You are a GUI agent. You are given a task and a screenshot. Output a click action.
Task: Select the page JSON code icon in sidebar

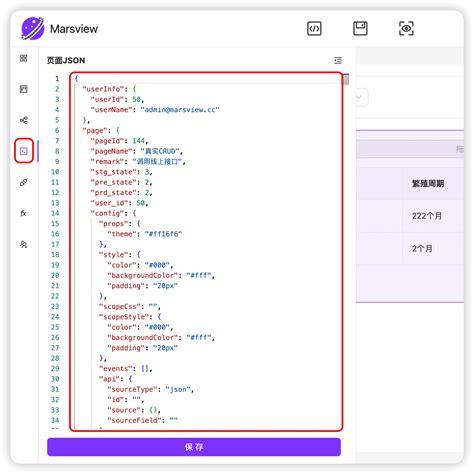(x=23, y=151)
